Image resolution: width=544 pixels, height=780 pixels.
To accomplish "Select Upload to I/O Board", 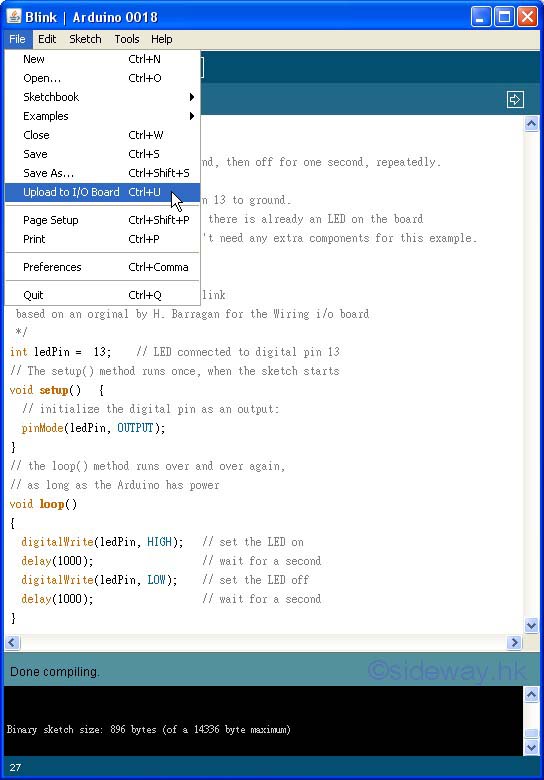I will pos(102,193).
